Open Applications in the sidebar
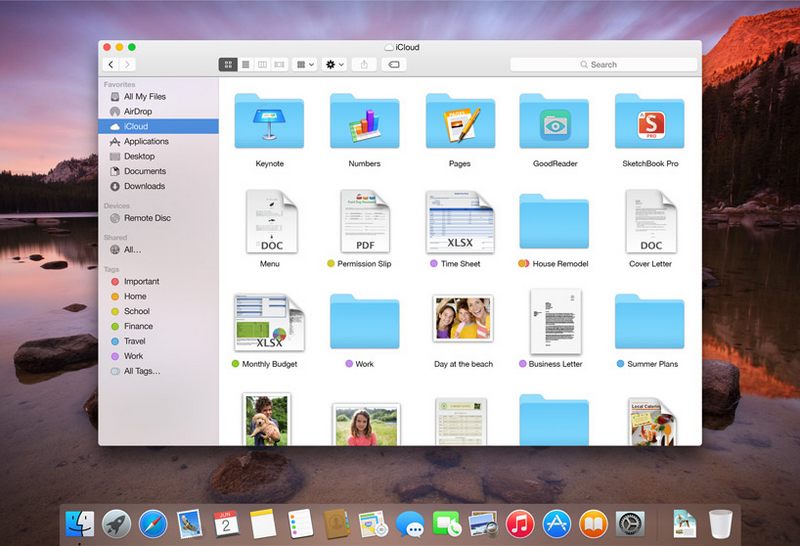Viewport: 800px width, 546px height. (x=158, y=141)
